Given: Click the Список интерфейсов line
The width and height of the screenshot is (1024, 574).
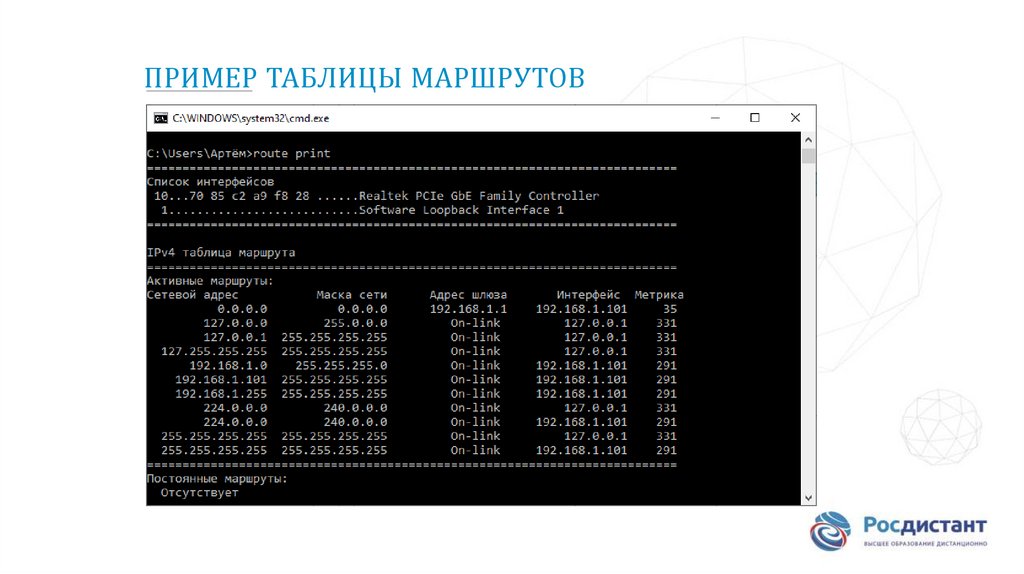Looking at the screenshot, I should click(210, 182).
